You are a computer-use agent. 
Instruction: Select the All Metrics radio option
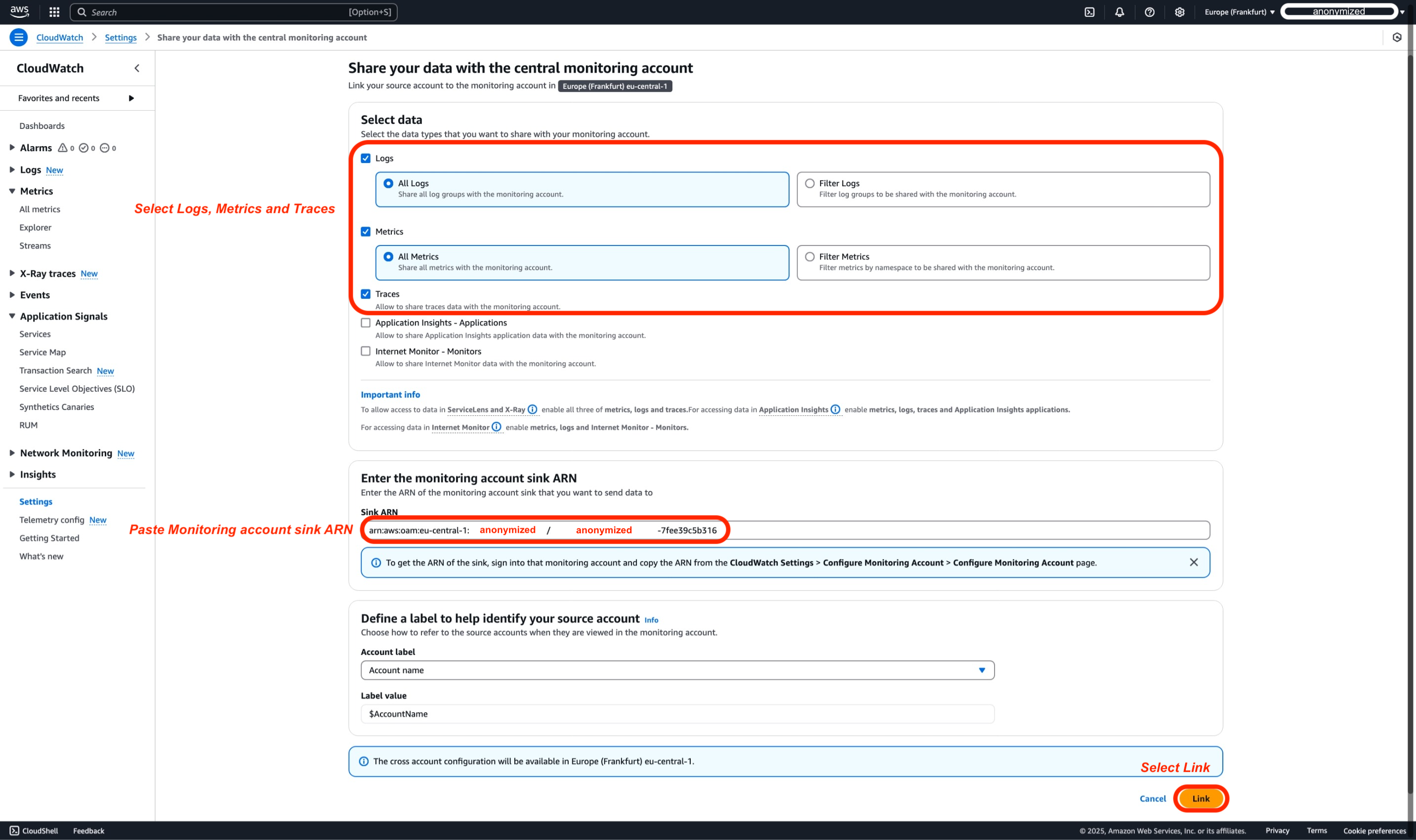pos(388,256)
